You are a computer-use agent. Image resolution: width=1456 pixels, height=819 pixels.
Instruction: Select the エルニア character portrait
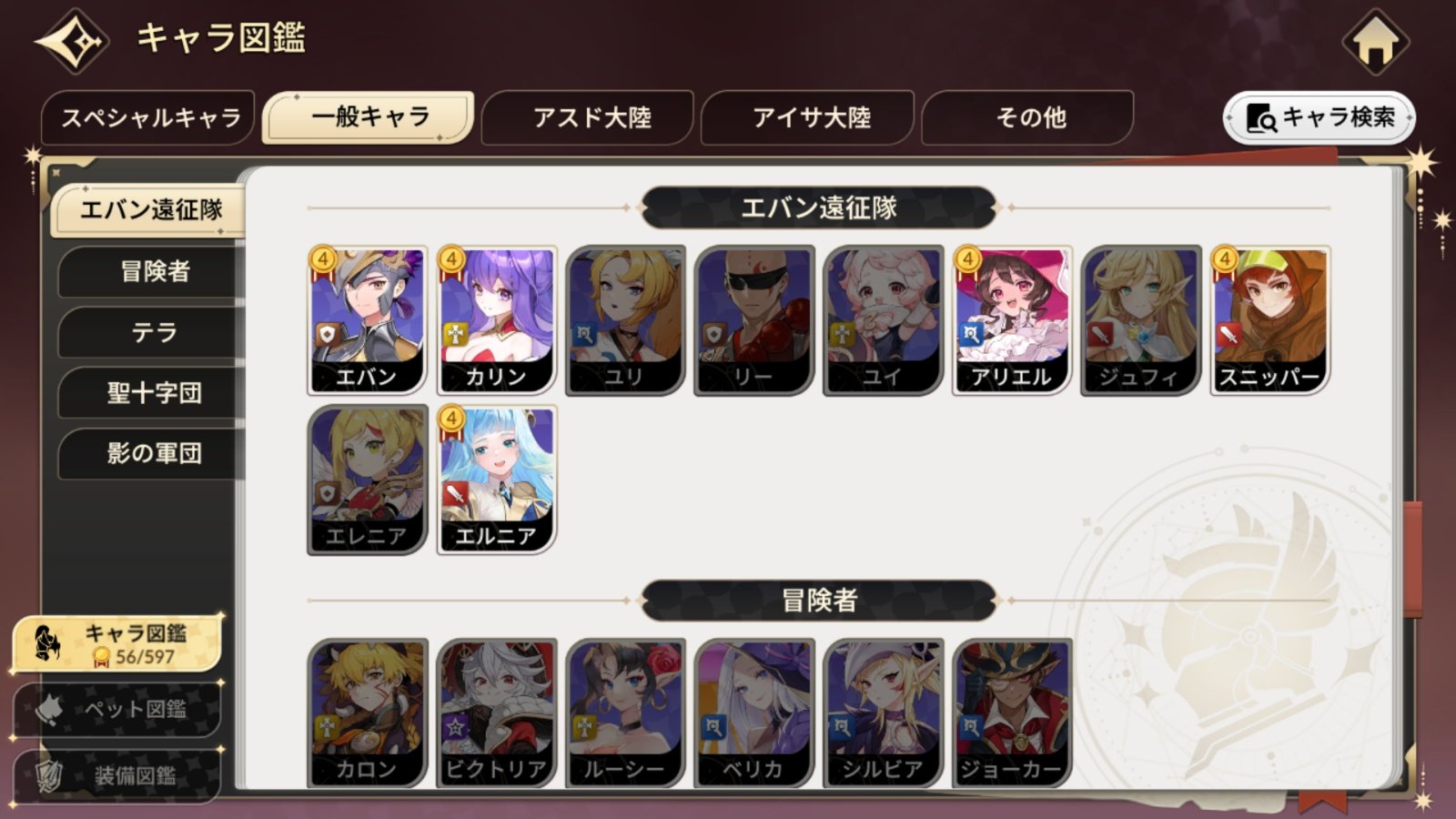pos(497,479)
